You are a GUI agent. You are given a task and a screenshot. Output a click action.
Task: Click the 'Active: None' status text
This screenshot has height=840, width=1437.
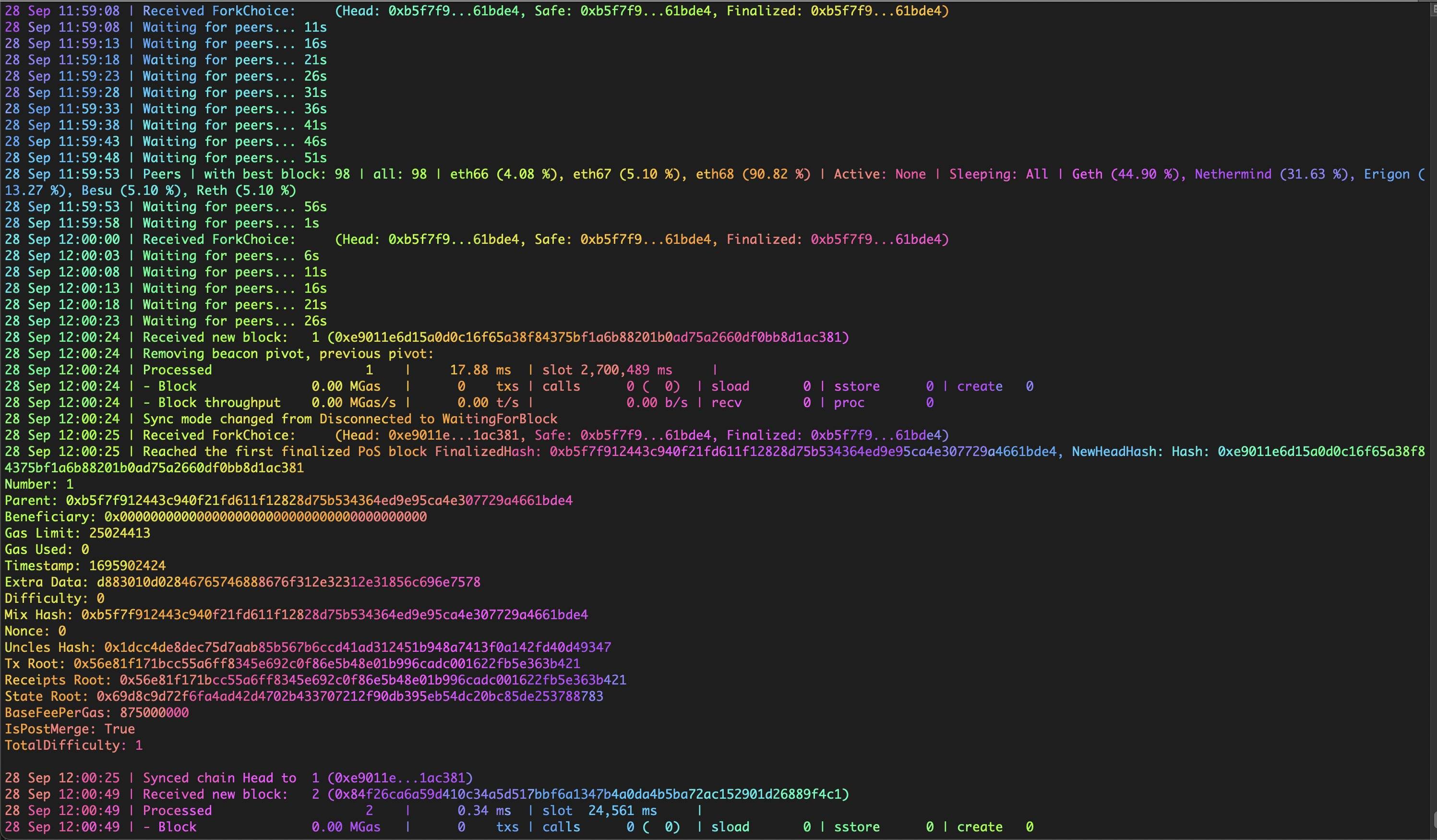[879, 175]
